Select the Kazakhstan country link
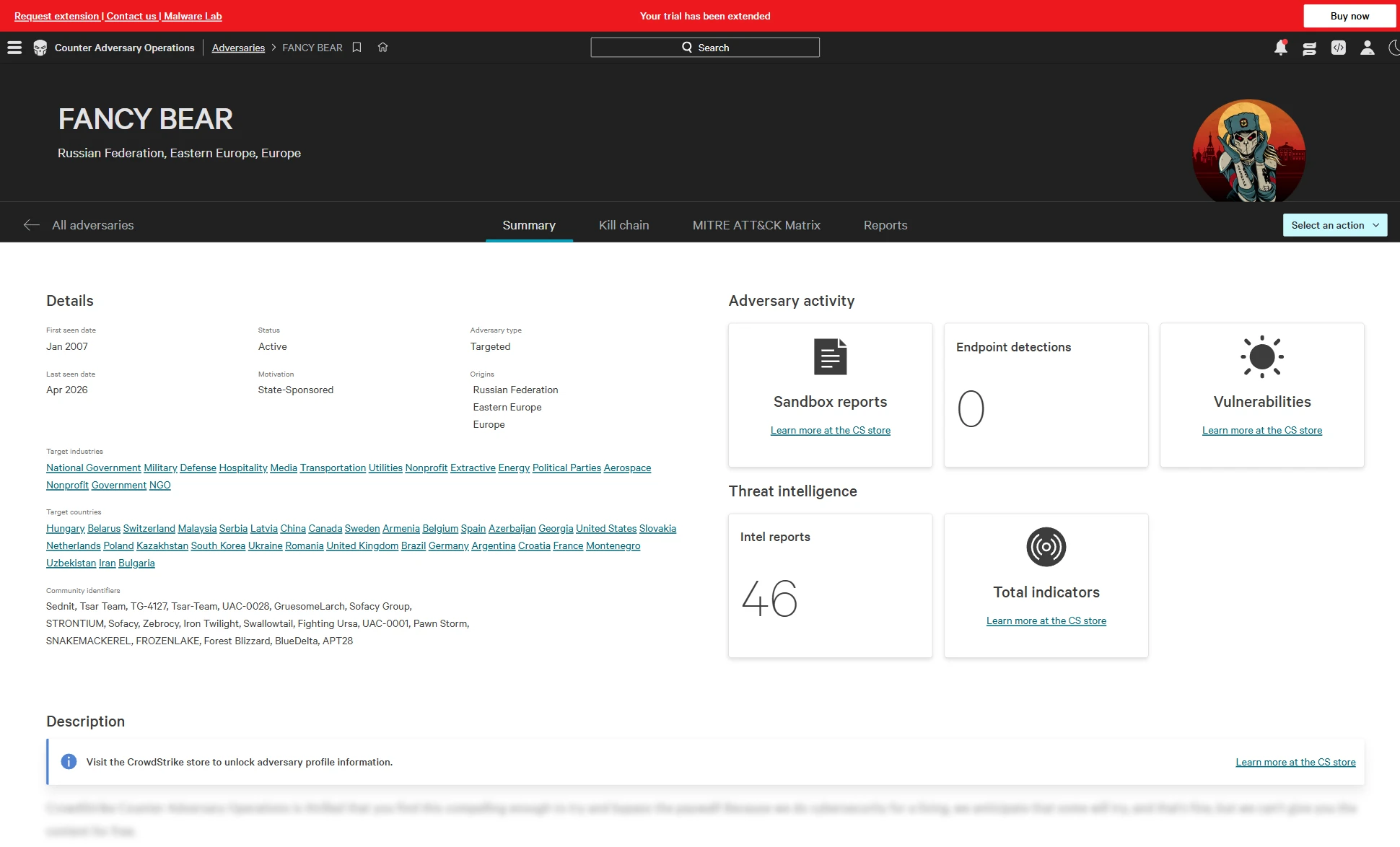 (x=162, y=545)
